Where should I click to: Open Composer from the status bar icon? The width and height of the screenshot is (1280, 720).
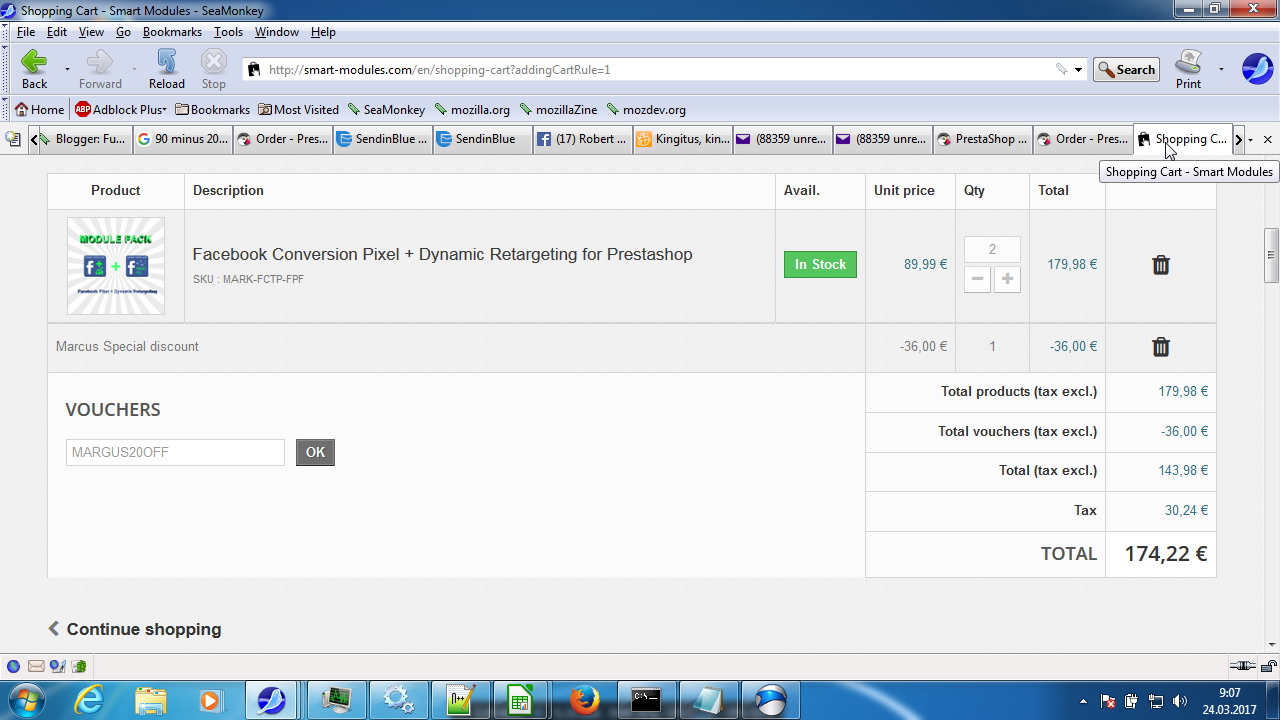58,666
